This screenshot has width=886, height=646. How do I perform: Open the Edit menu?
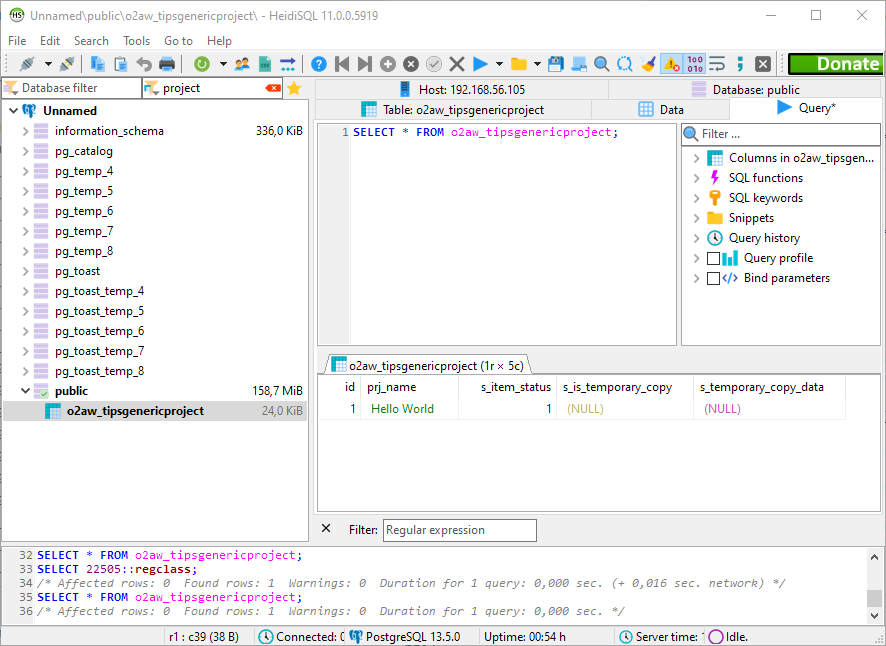(50, 41)
